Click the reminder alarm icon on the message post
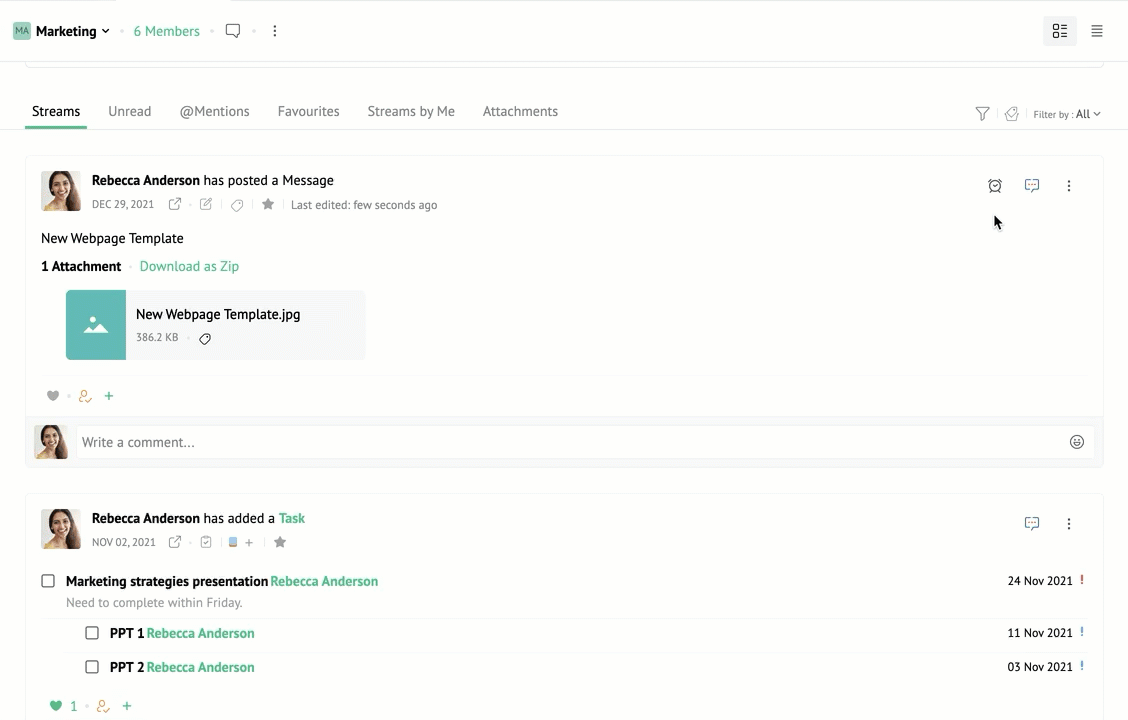Image resolution: width=1128 pixels, height=720 pixels. 994,186
